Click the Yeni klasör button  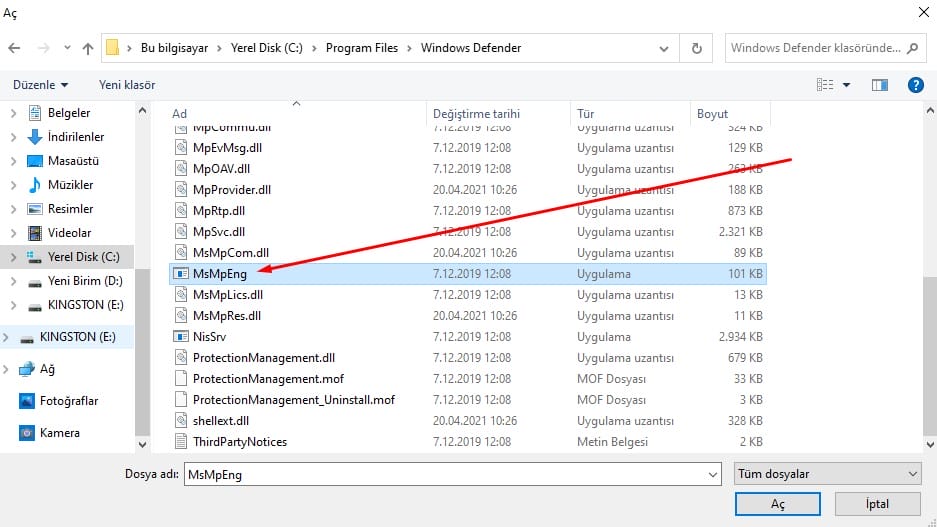129,85
